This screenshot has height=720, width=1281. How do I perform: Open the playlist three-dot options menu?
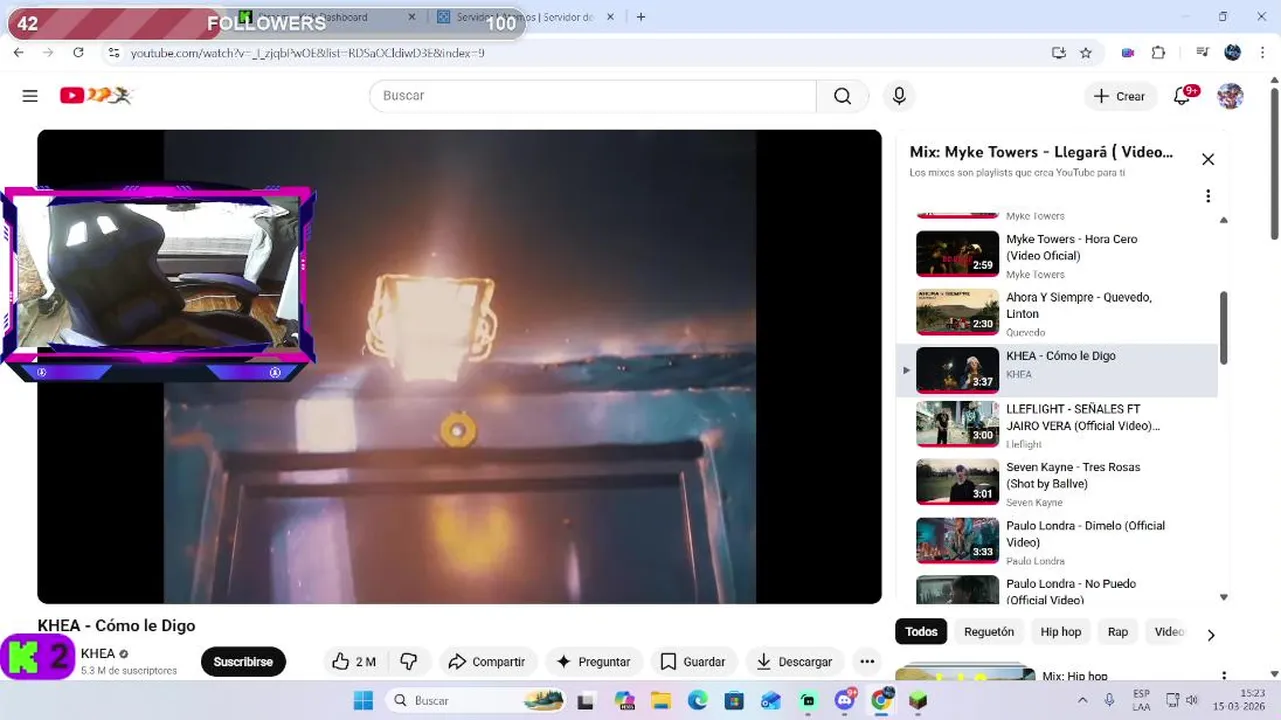pos(1208,196)
